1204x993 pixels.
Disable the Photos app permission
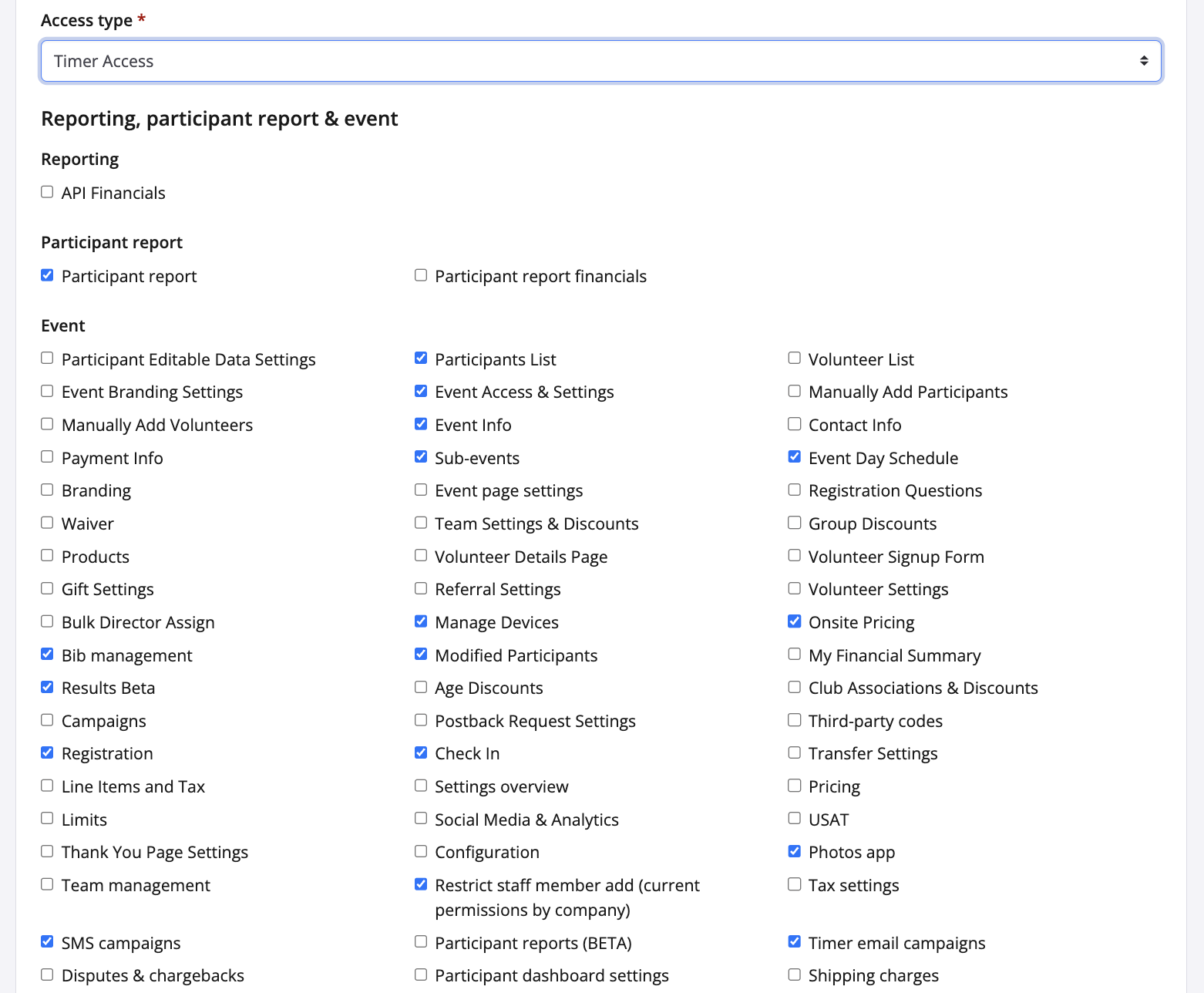pos(795,851)
